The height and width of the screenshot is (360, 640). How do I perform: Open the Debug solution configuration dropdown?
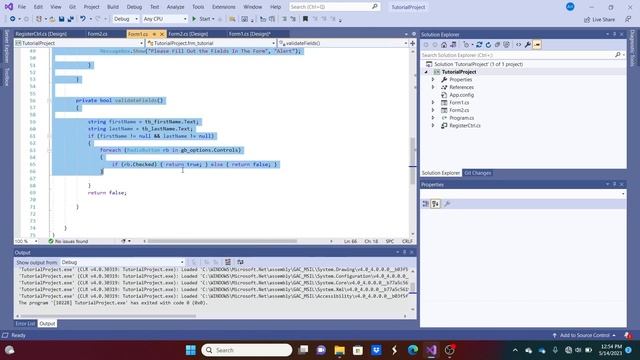126,19
